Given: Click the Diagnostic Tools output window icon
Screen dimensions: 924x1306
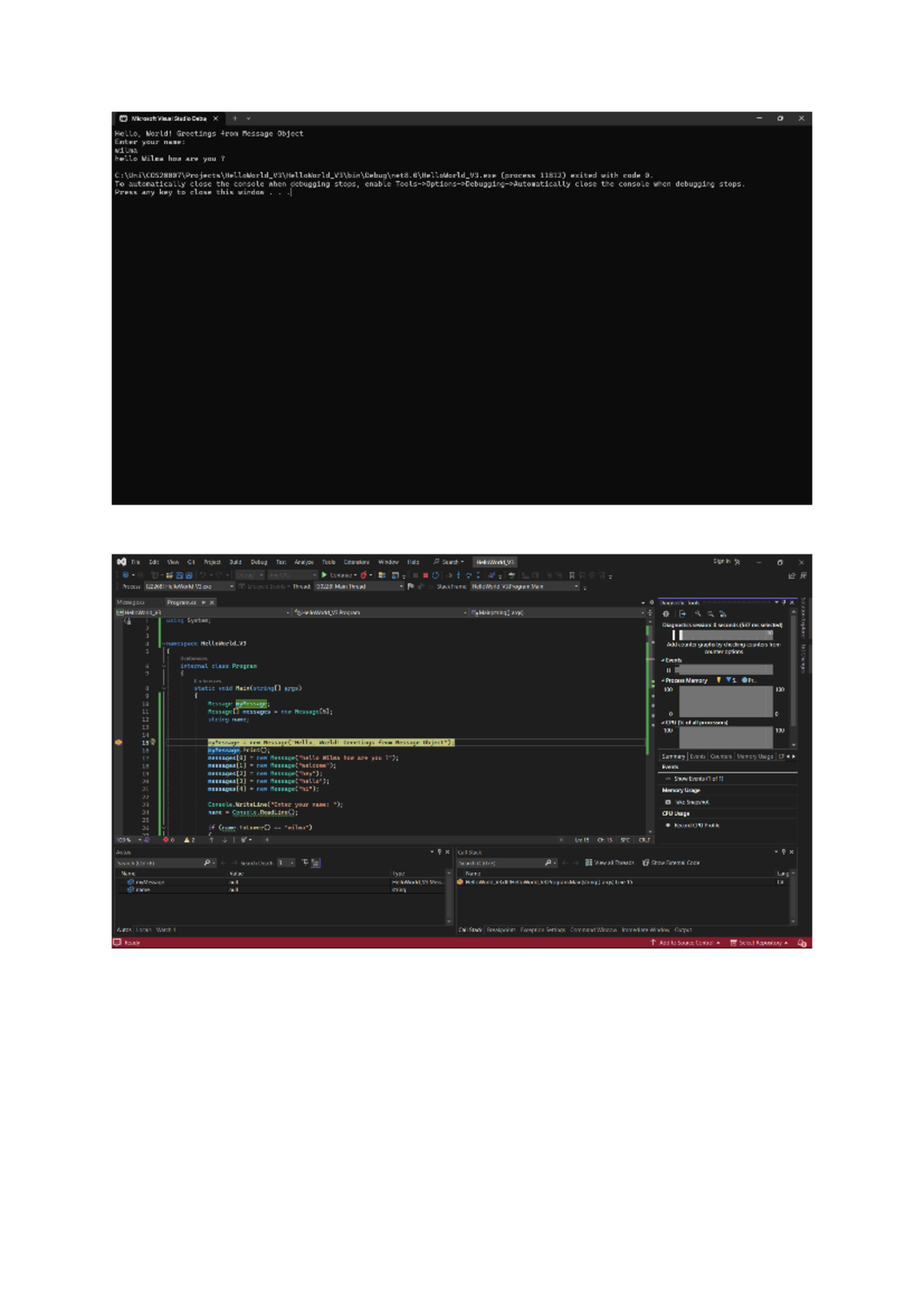Looking at the screenshot, I should tap(682, 614).
